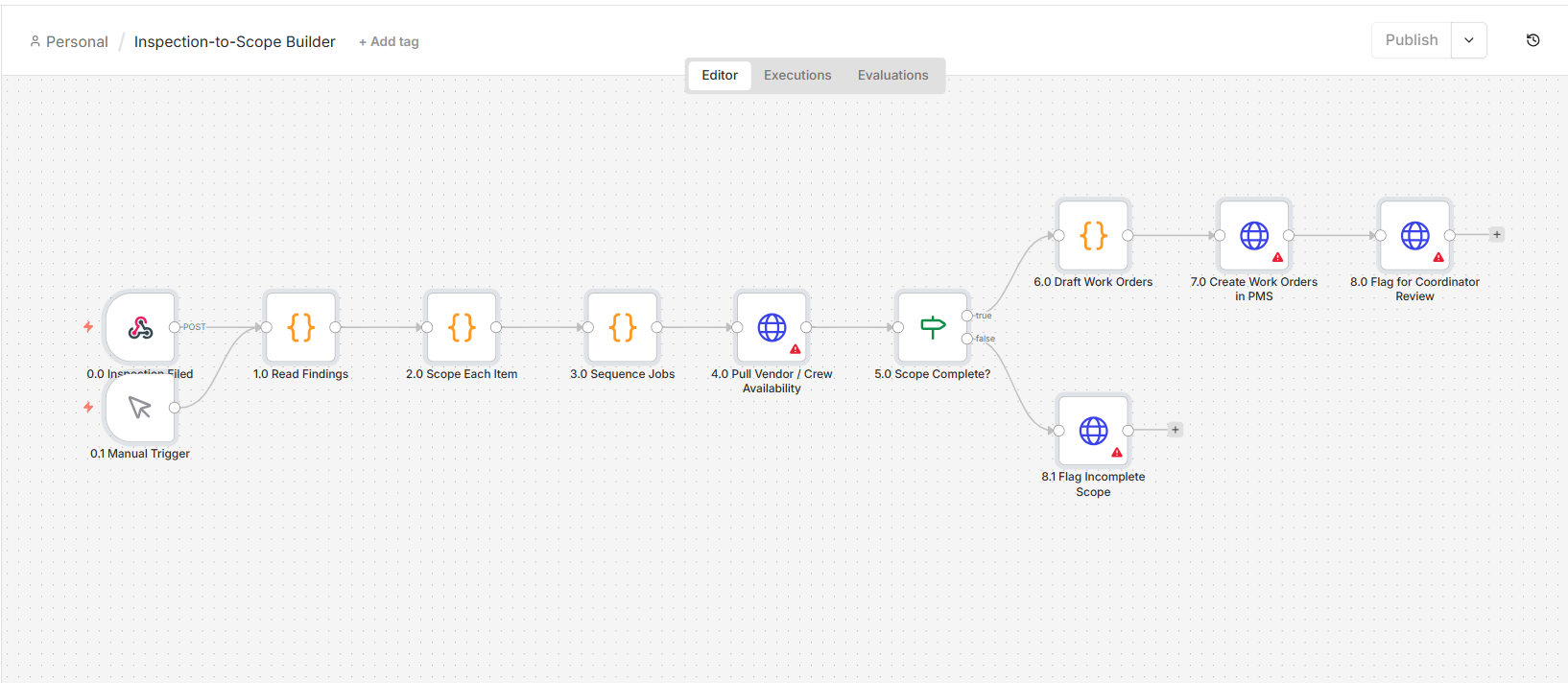This screenshot has width=1568, height=683.
Task: Click the warning triangle on 4.0 Pull Vendor node
Action: [x=796, y=349]
